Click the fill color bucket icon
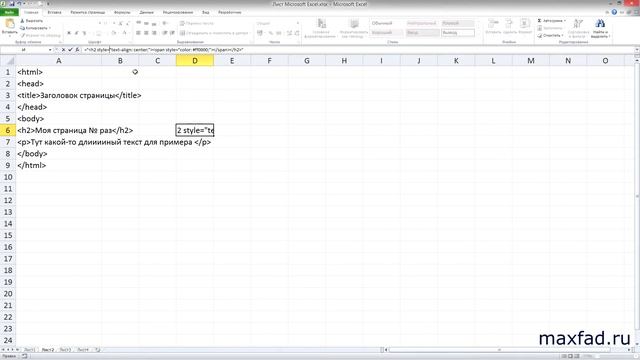This screenshot has width=640, height=360. click(x=114, y=33)
